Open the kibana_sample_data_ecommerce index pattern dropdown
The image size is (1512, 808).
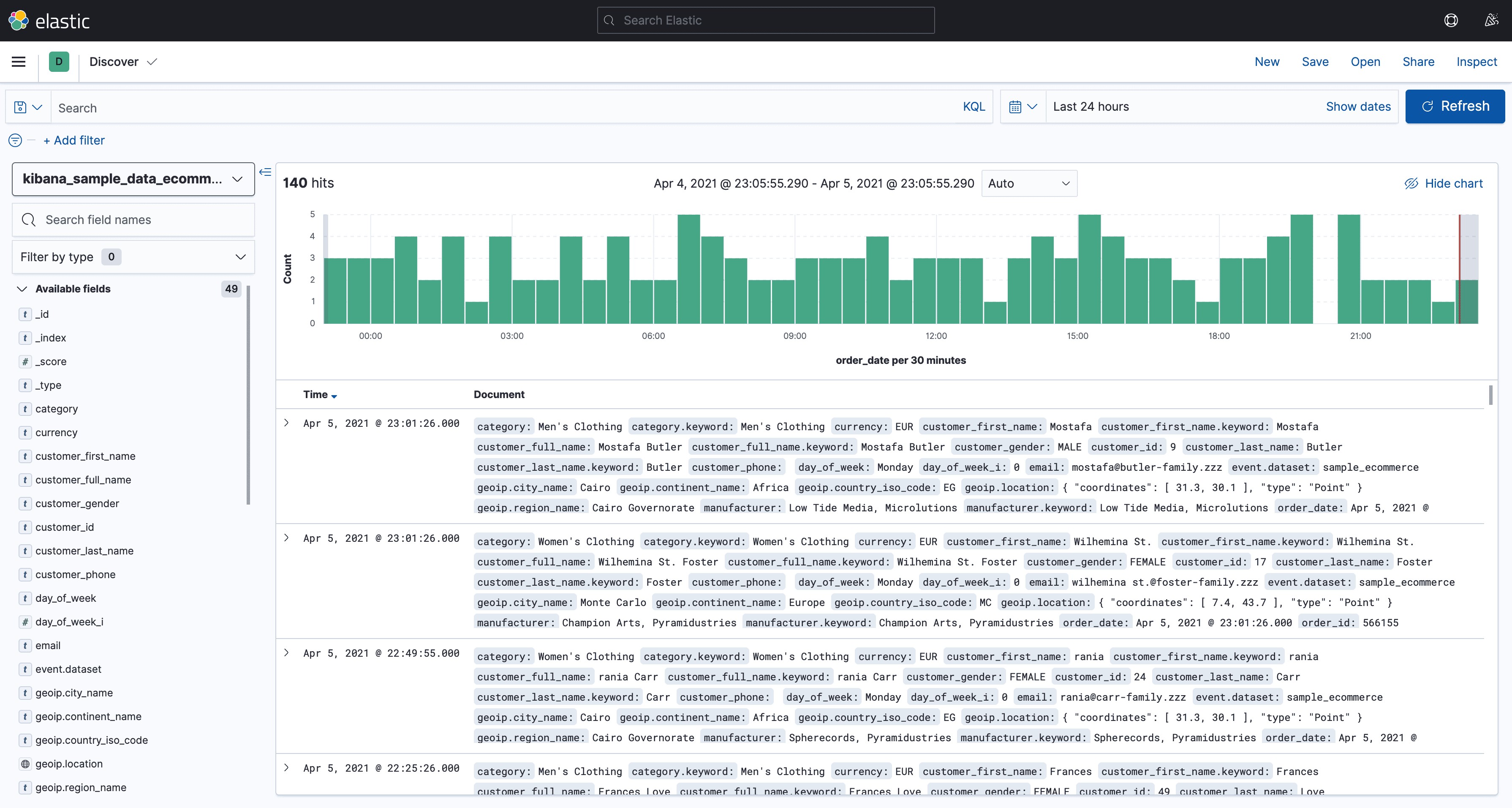click(x=133, y=179)
